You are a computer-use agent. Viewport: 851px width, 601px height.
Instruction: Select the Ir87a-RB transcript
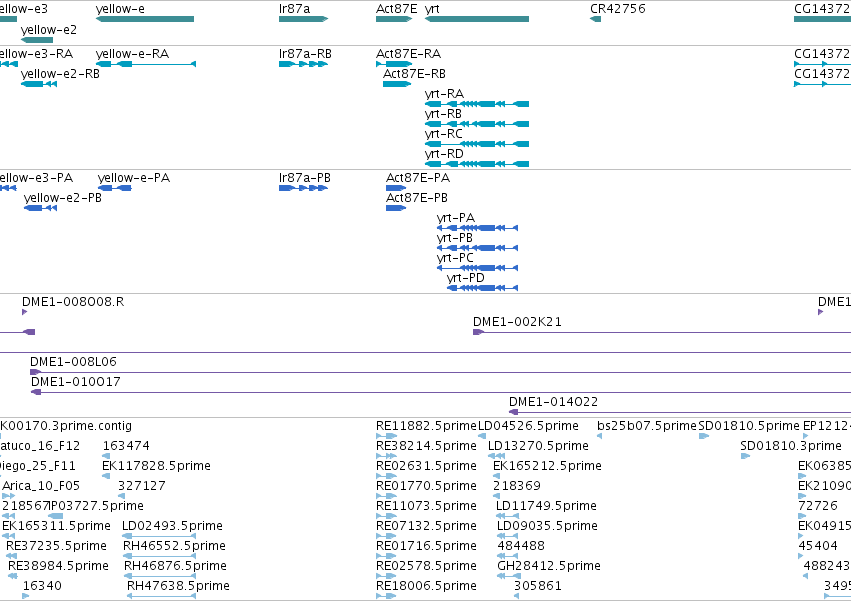pyautogui.click(x=303, y=64)
